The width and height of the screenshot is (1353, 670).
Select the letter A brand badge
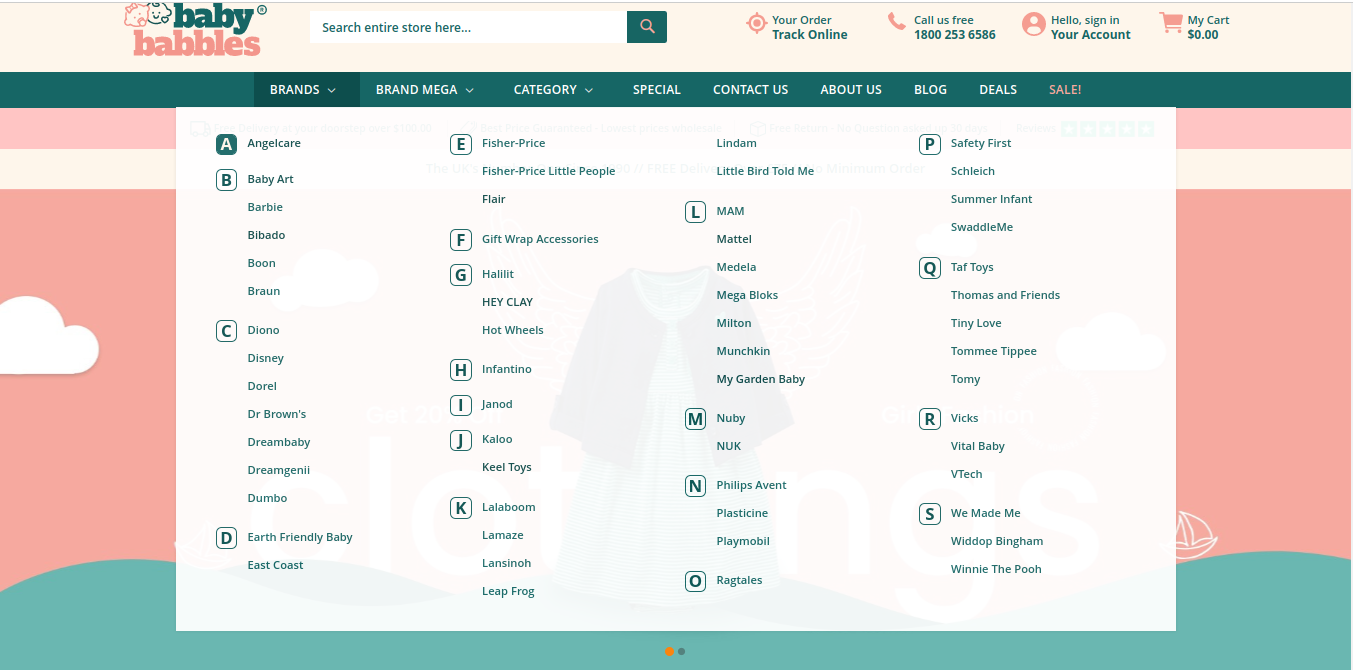227,144
